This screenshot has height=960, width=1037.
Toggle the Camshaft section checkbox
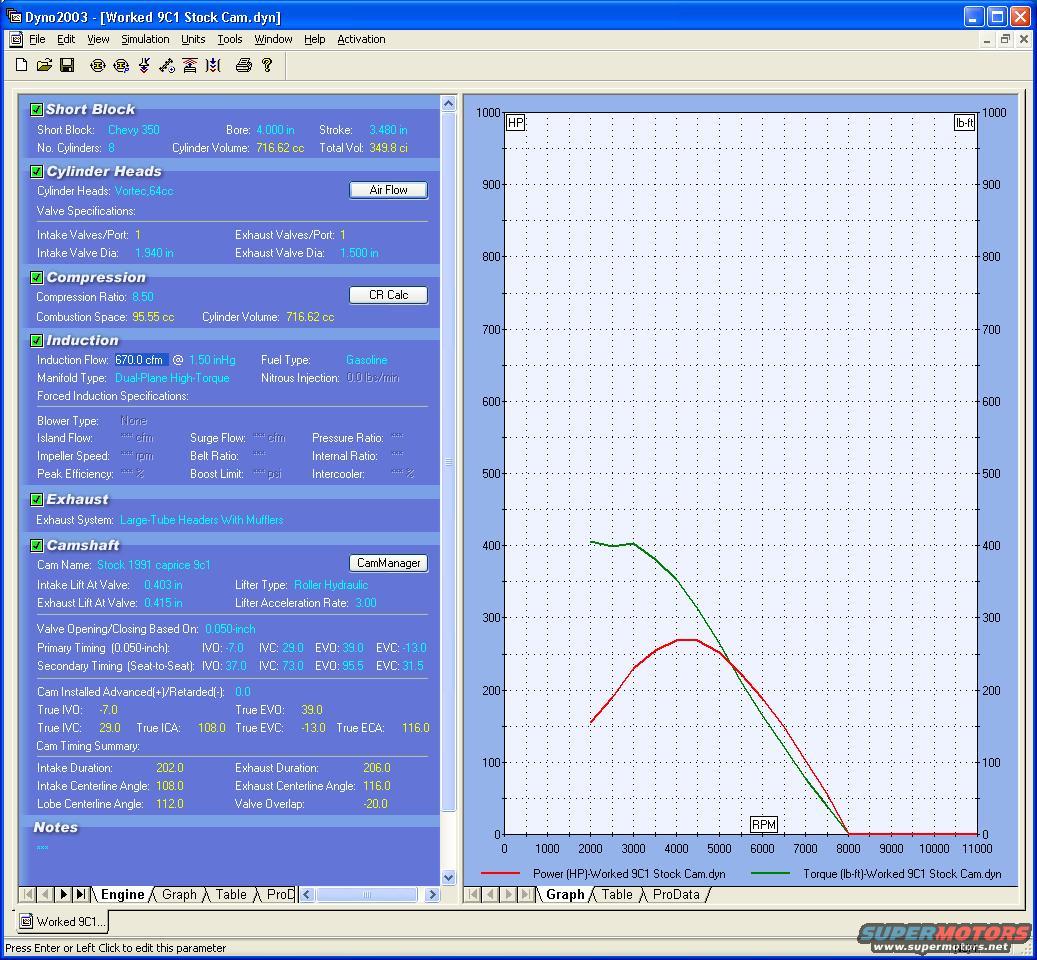point(37,546)
